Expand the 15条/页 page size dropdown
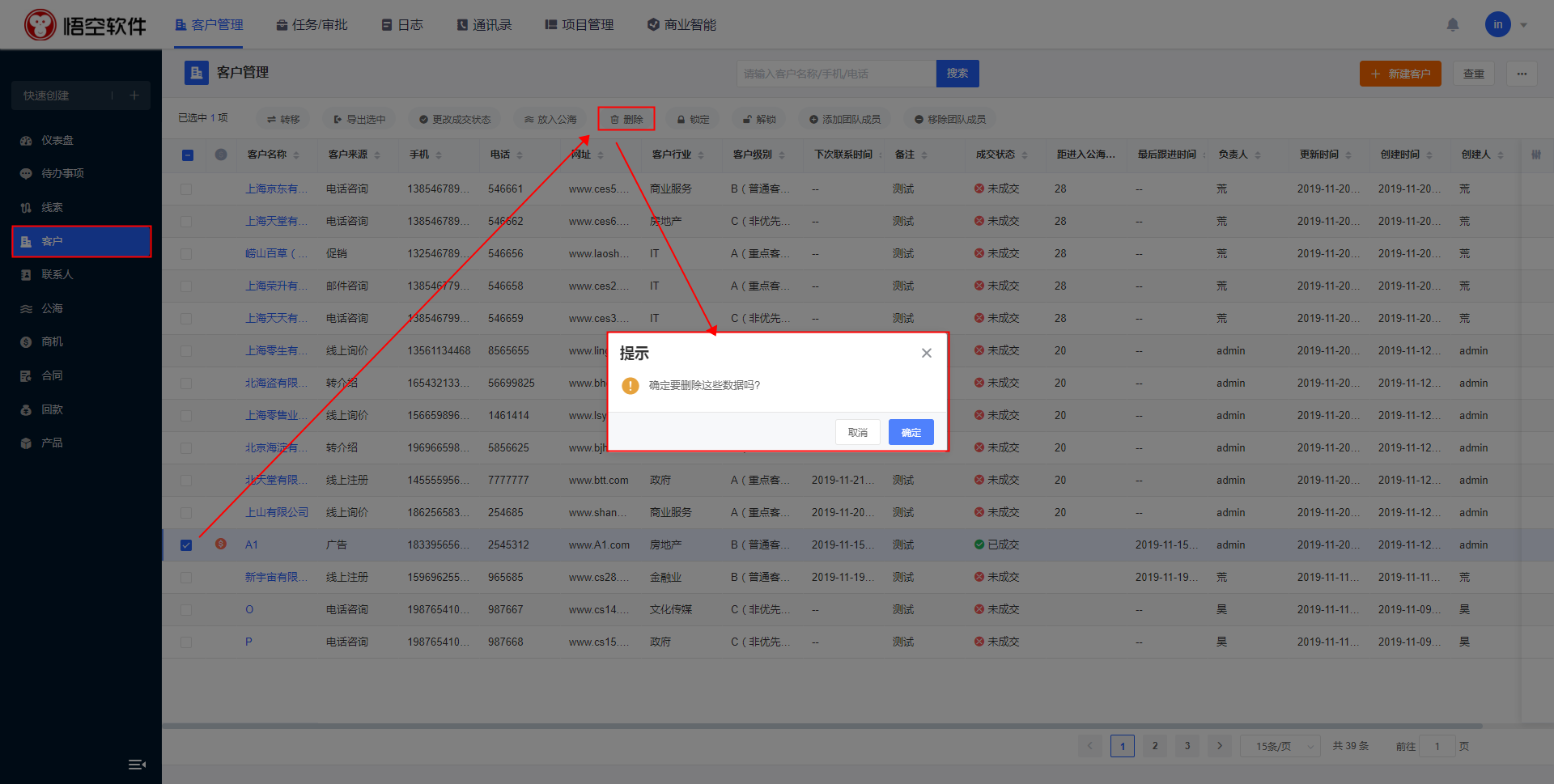The height and width of the screenshot is (784, 1554). point(1280,746)
